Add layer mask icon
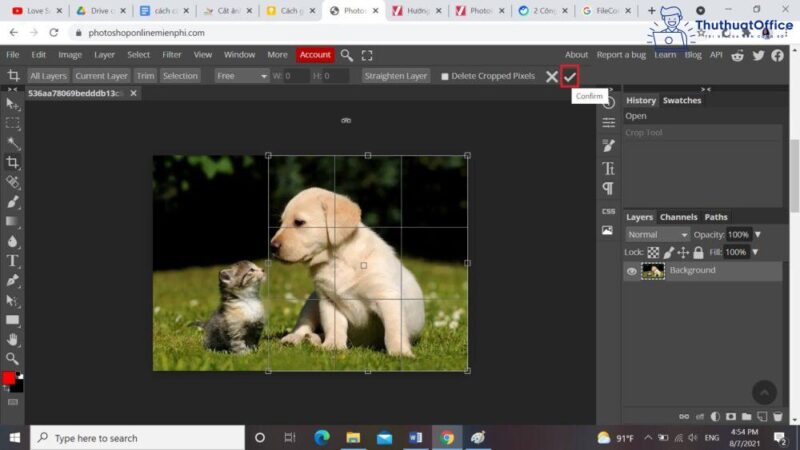This screenshot has height=450, width=800. pyautogui.click(x=731, y=416)
